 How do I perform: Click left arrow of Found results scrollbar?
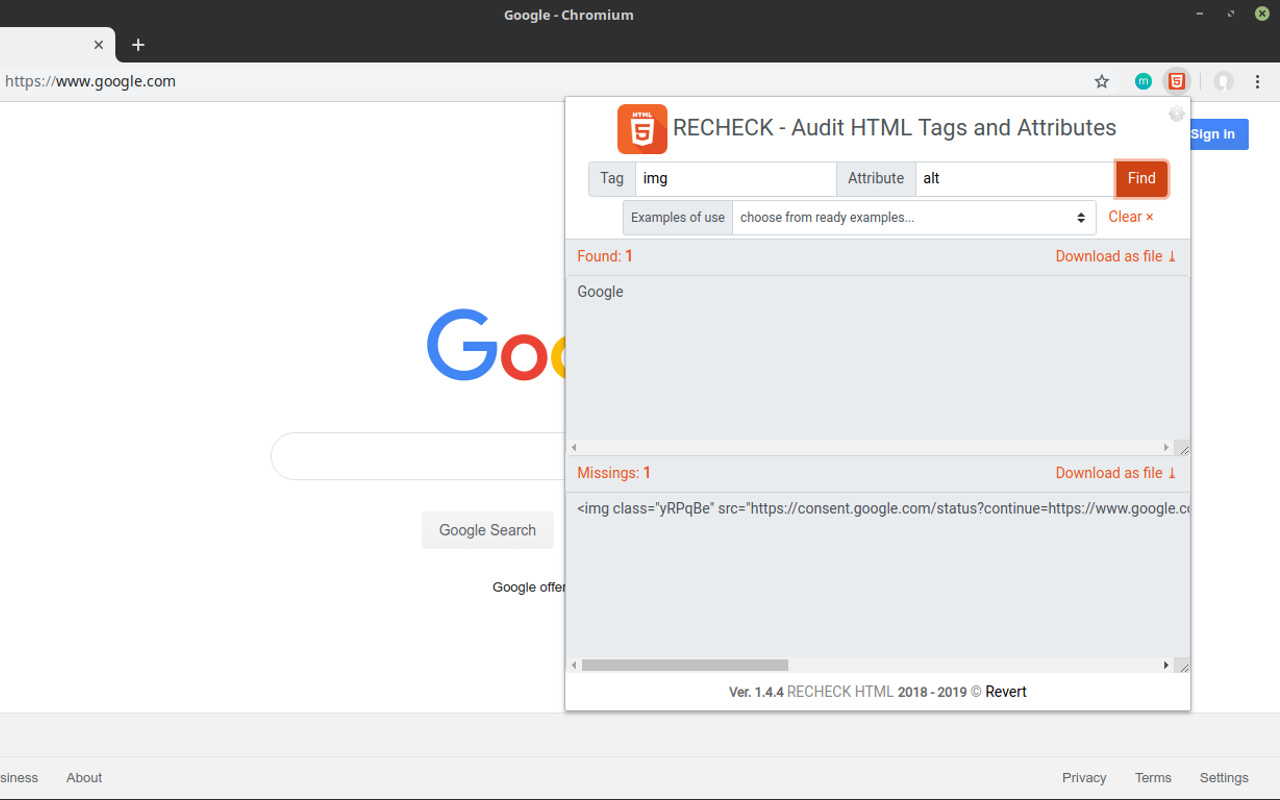[x=574, y=448]
